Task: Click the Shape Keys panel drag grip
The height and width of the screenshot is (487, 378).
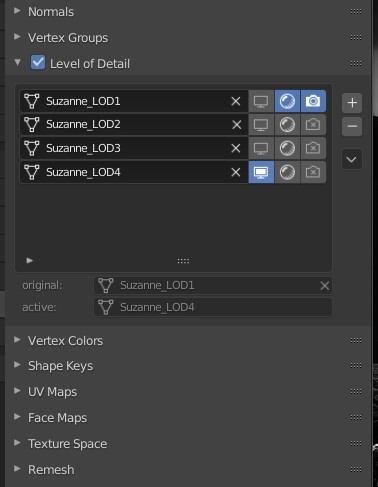Action: 356,365
